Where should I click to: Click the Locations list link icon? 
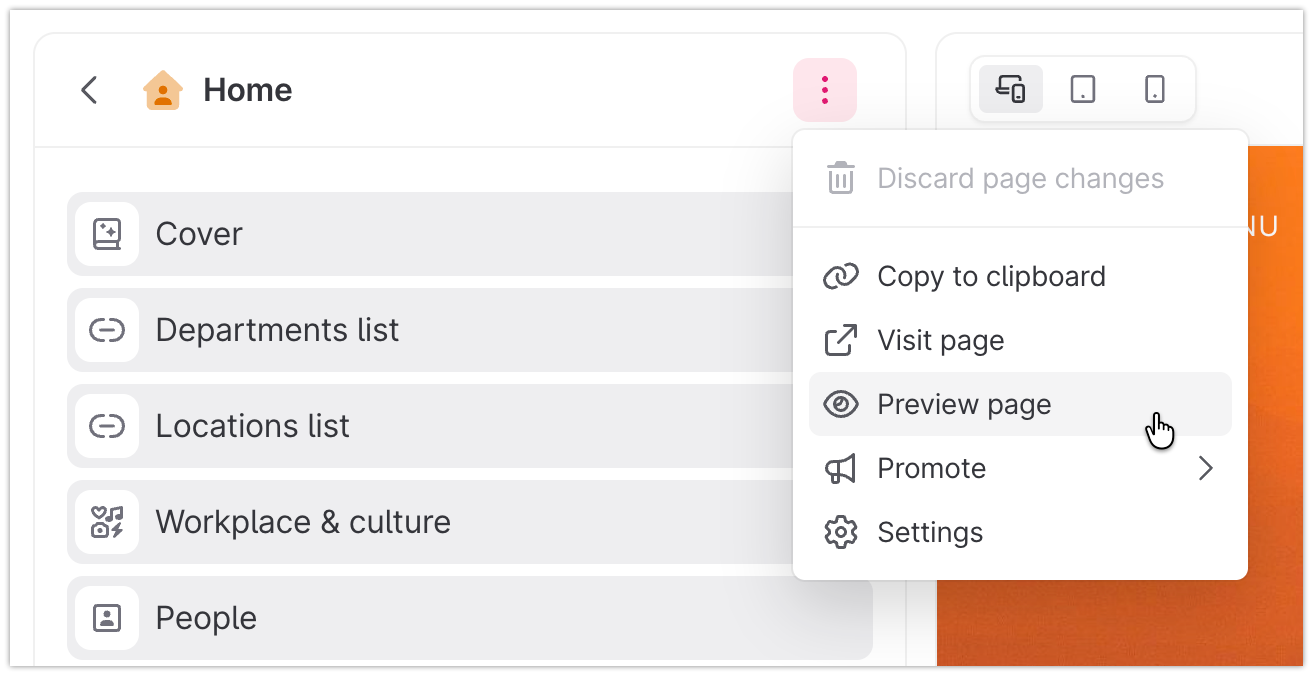tap(107, 426)
